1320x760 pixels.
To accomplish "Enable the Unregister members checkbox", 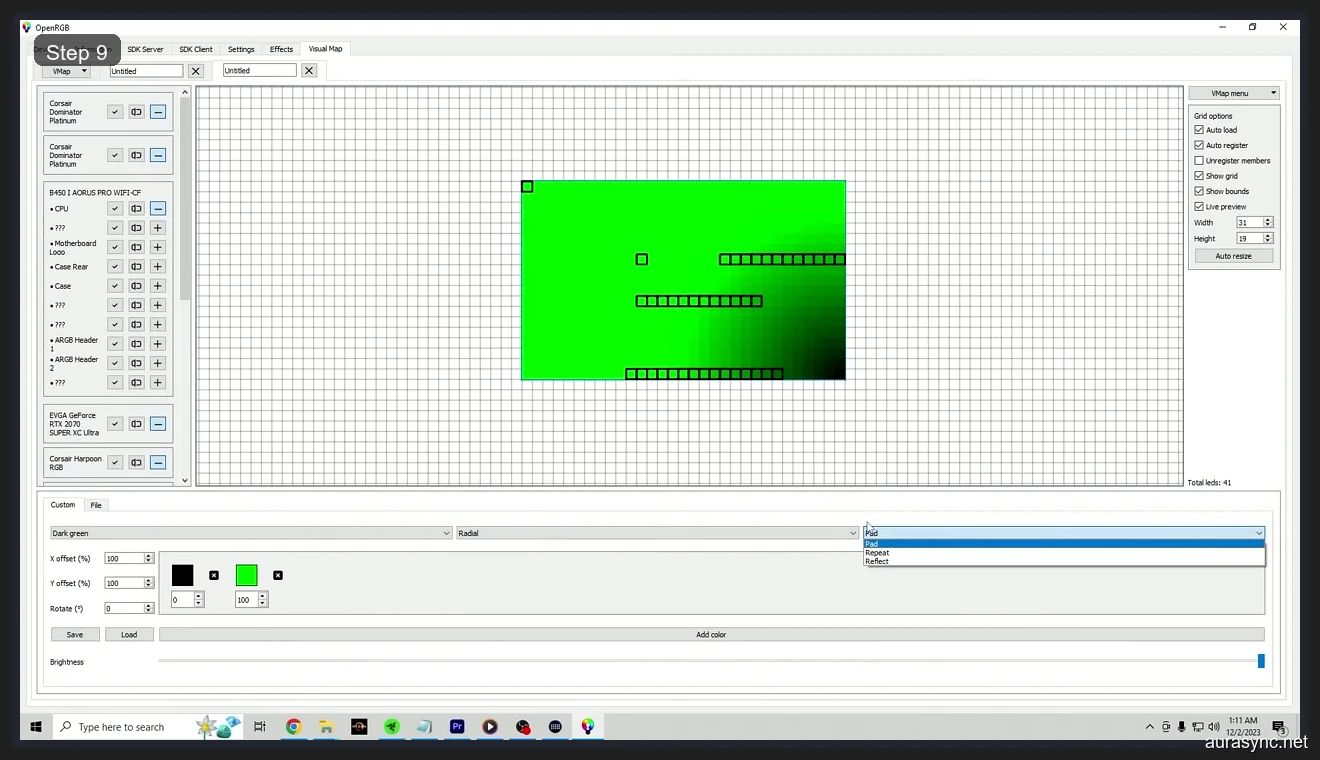I will tap(1199, 160).
